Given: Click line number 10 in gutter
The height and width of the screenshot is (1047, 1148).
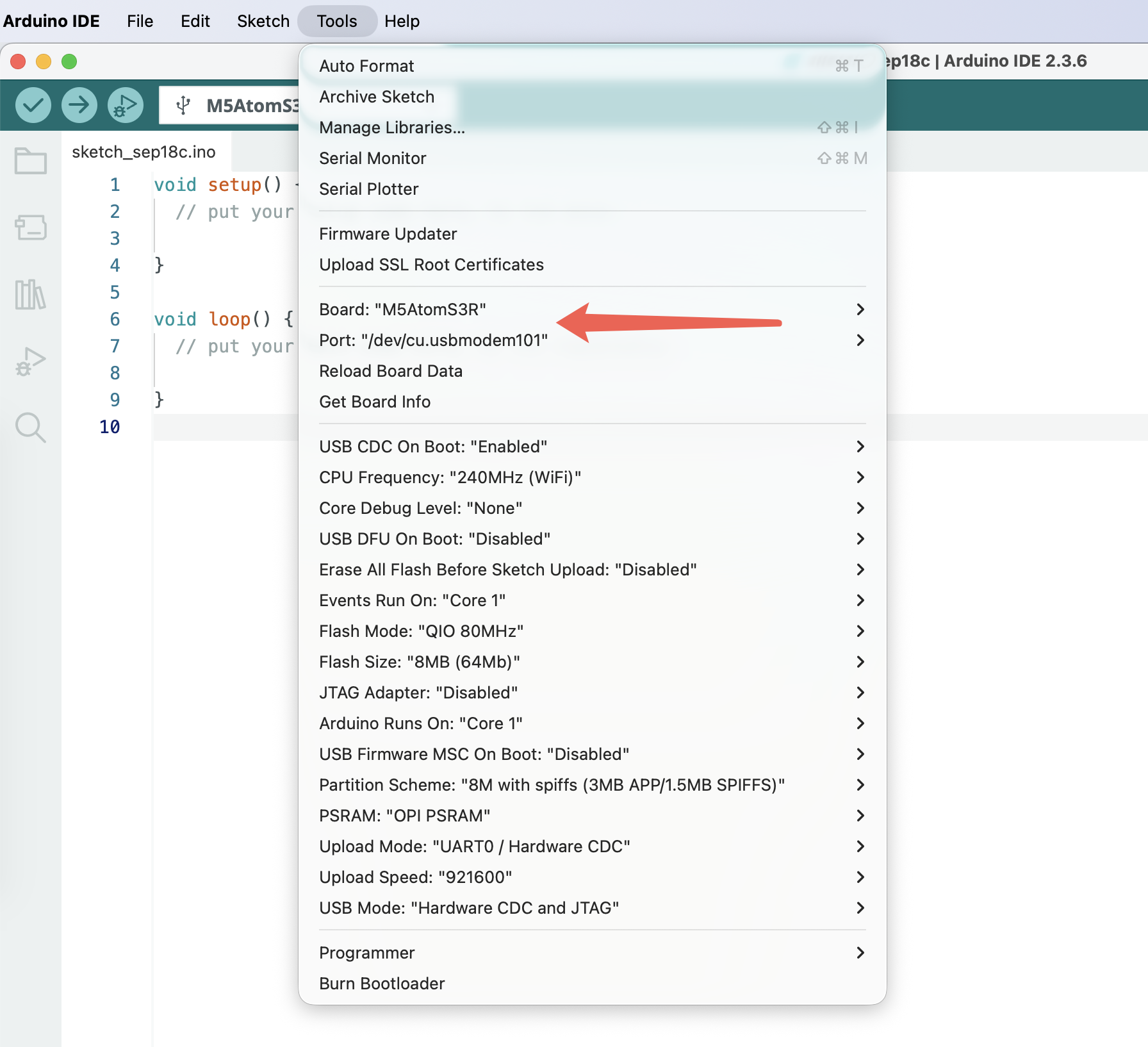Looking at the screenshot, I should click(x=110, y=427).
